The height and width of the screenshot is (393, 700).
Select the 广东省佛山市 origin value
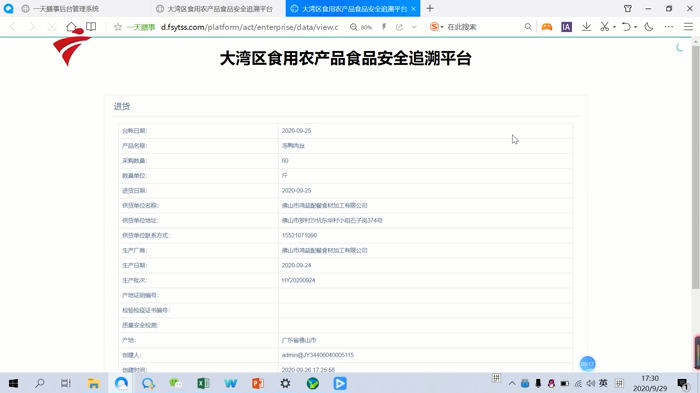[299, 340]
